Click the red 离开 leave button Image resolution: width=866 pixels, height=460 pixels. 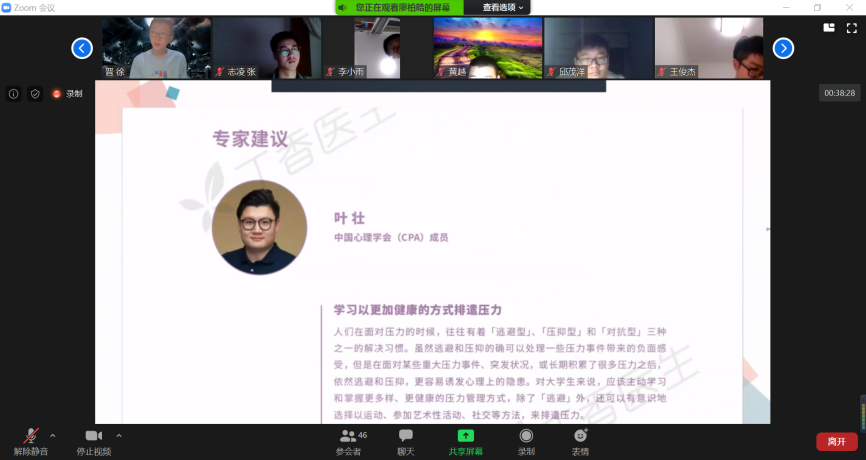click(836, 441)
